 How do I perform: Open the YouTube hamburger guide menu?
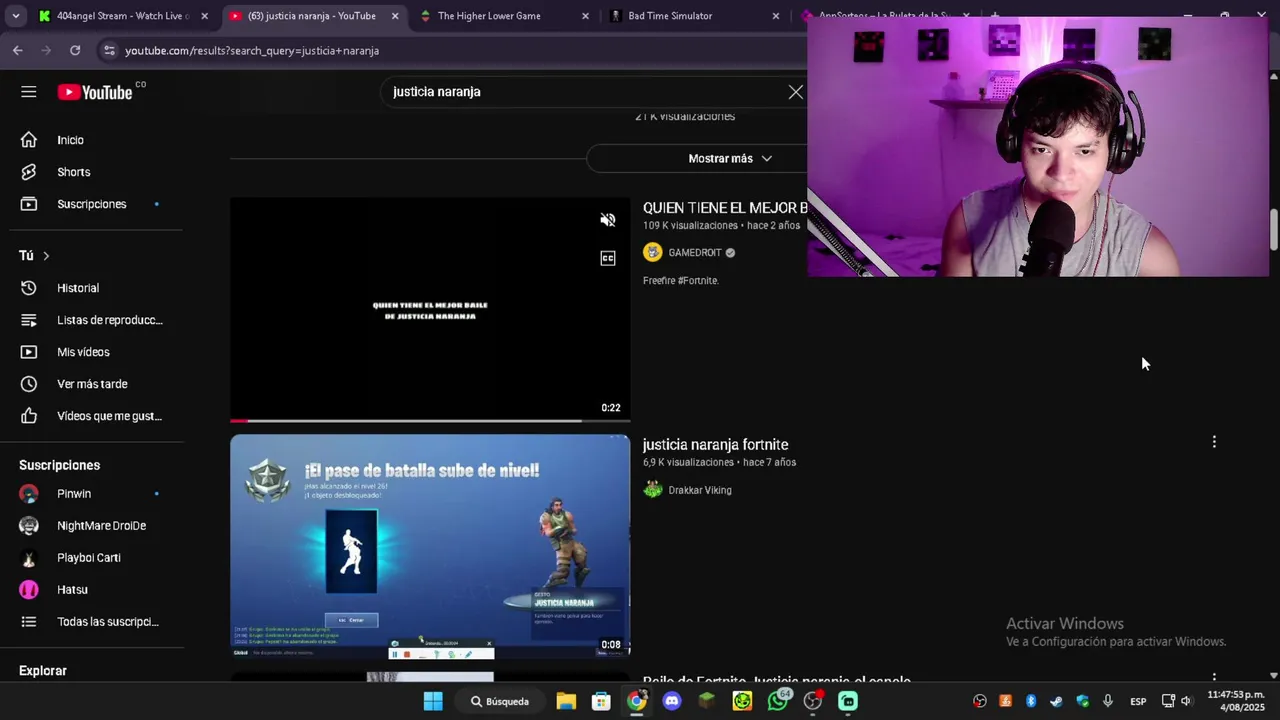tap(29, 92)
